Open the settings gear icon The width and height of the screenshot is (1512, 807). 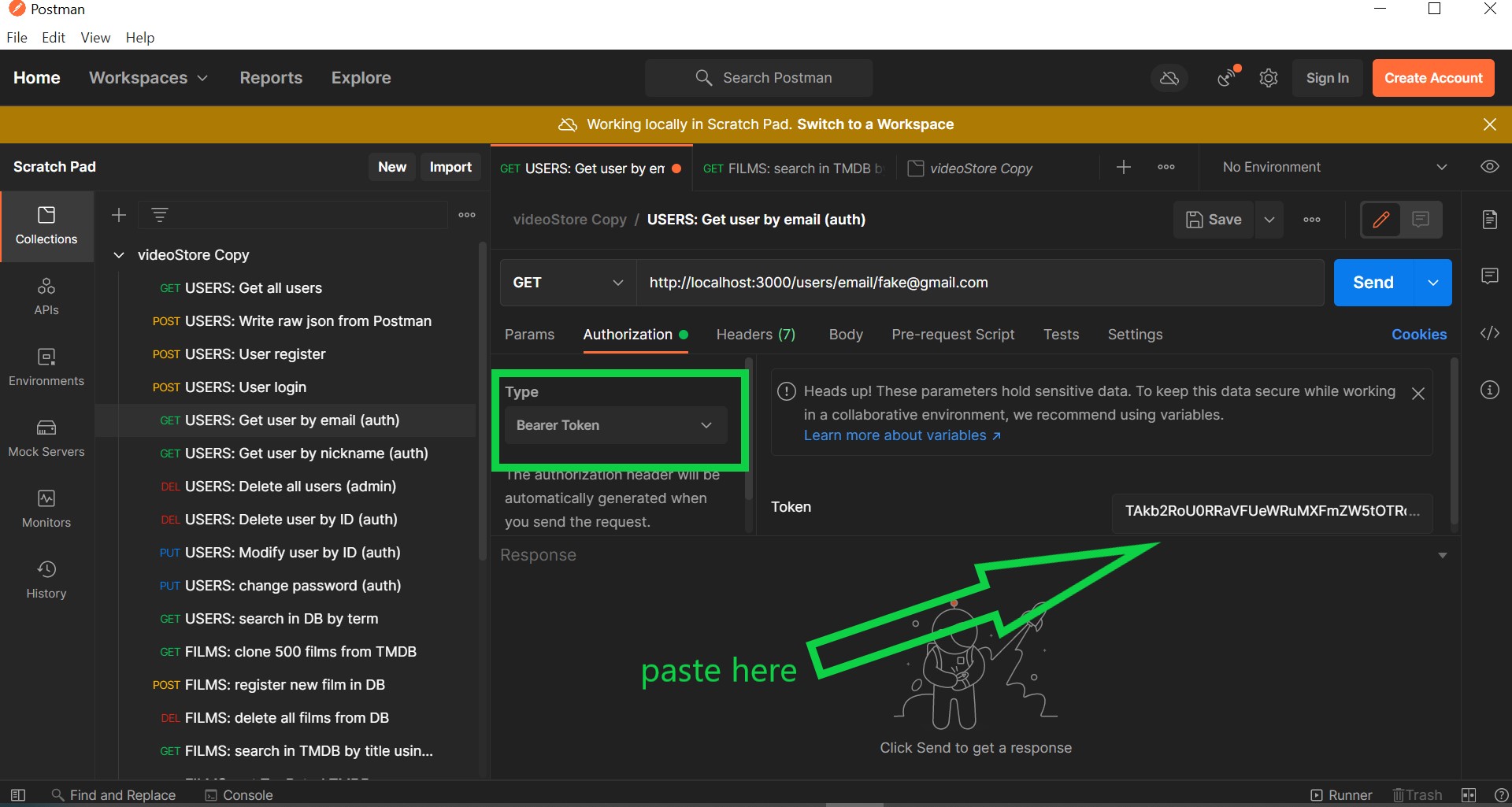click(x=1268, y=78)
